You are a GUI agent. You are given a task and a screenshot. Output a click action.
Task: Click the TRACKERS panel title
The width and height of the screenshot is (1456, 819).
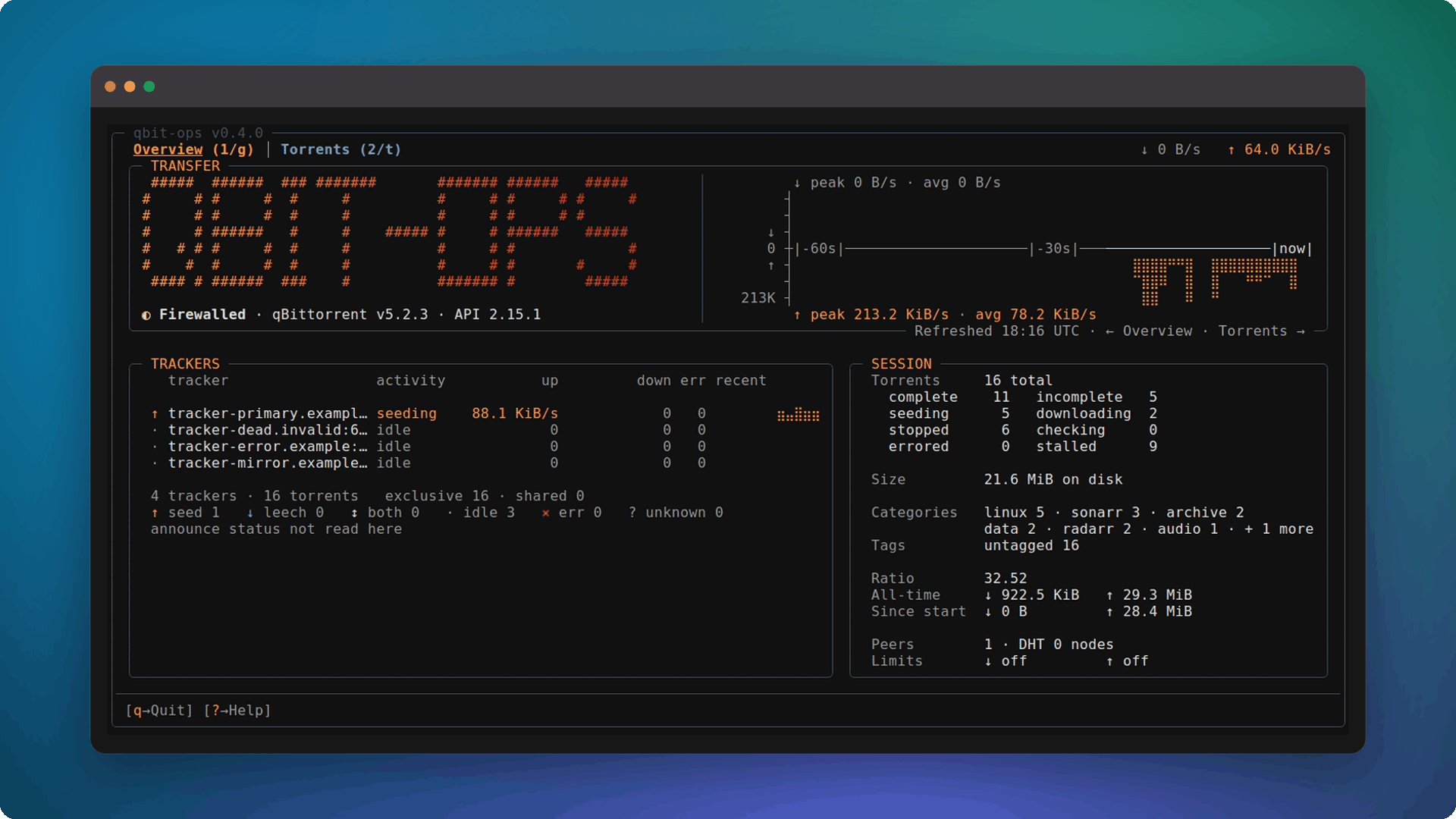pos(185,364)
